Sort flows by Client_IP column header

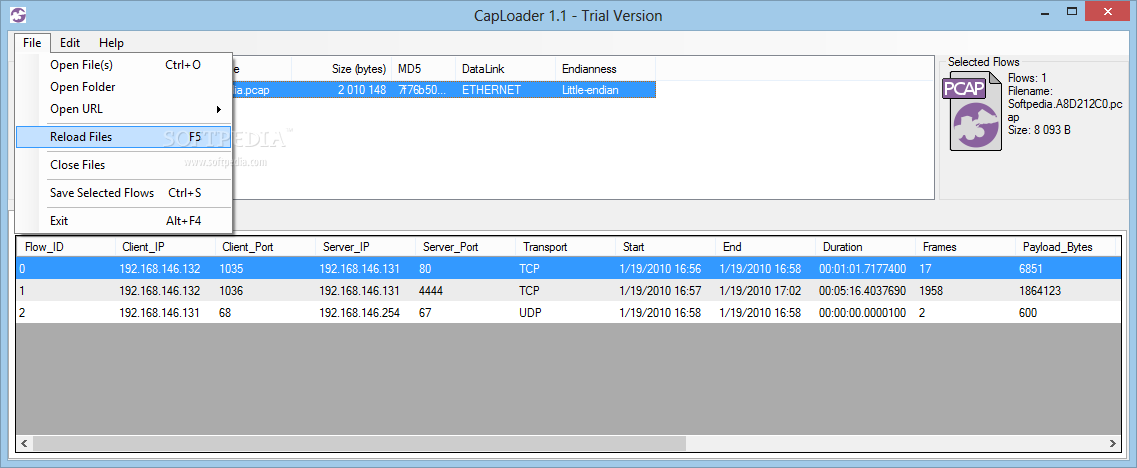[165, 247]
